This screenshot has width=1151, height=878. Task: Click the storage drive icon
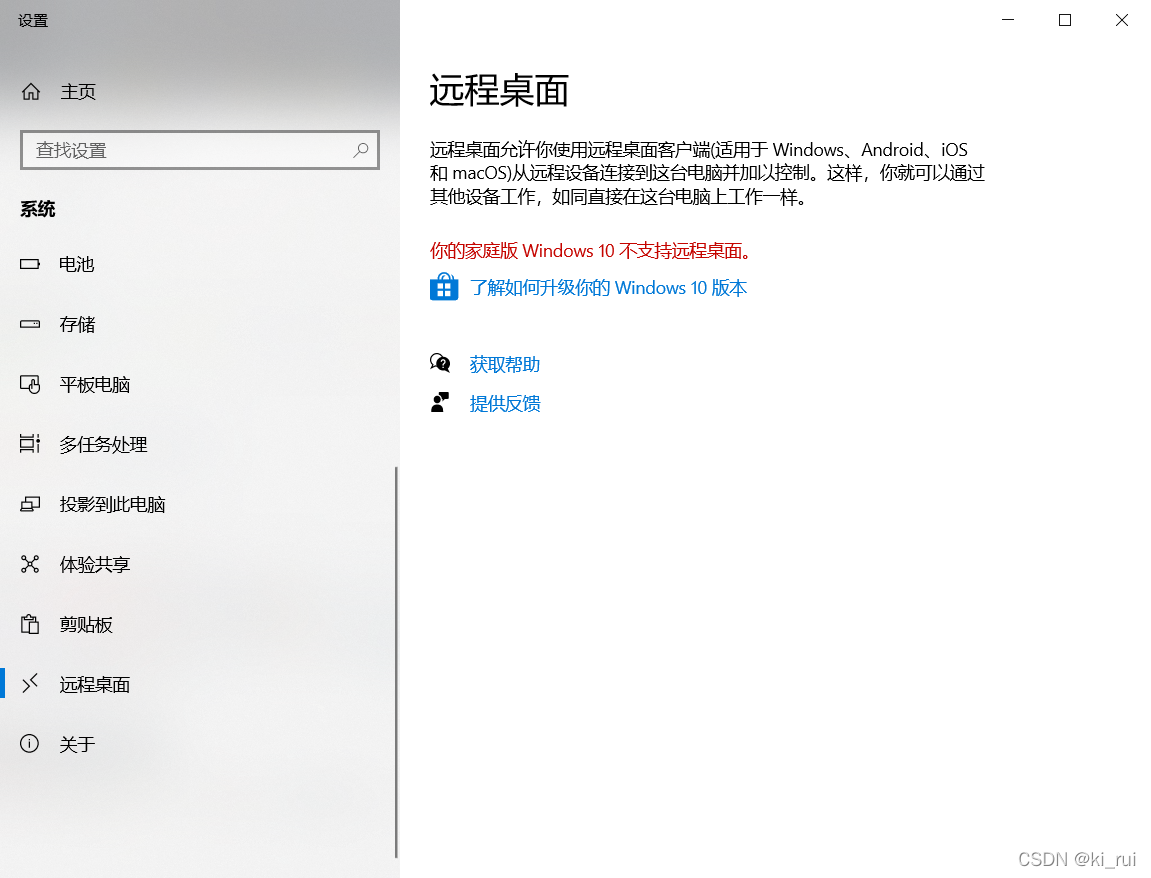pos(30,324)
